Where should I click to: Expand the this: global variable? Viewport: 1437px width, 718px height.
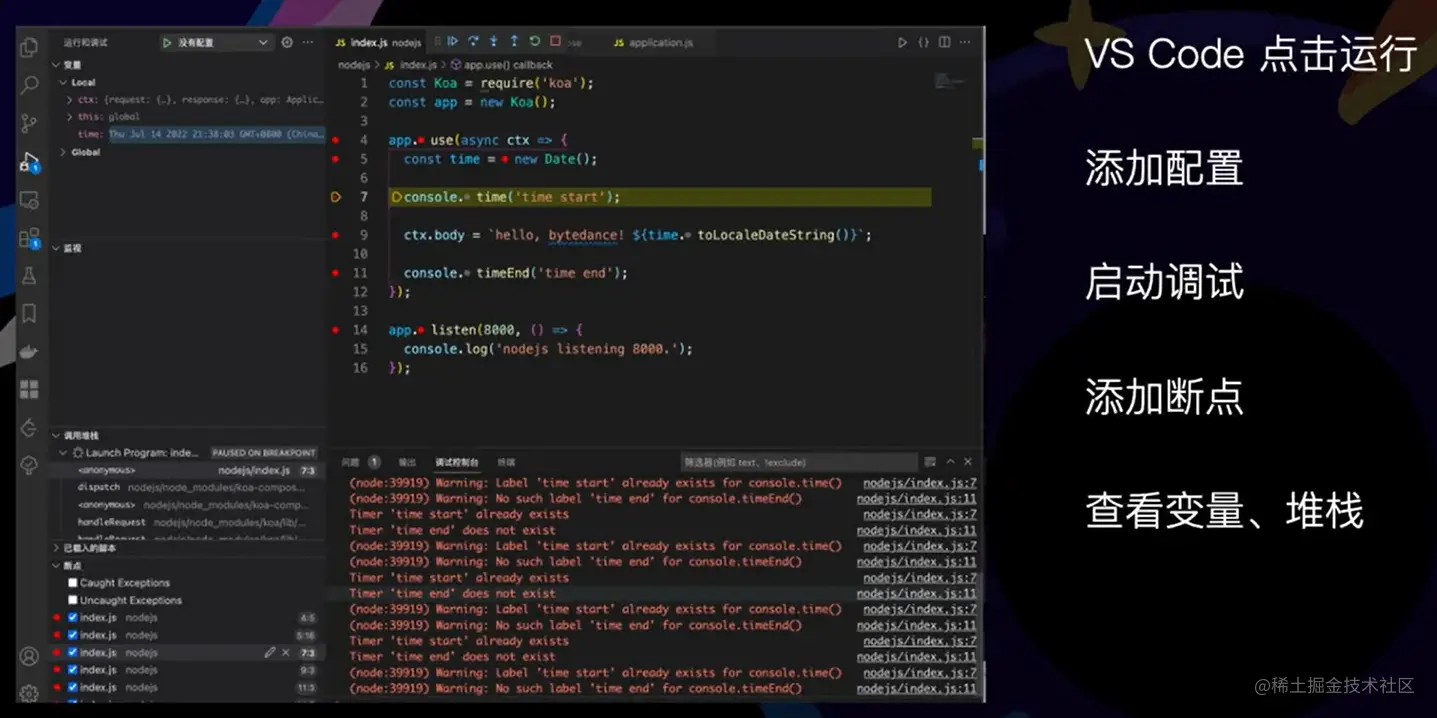point(70,117)
